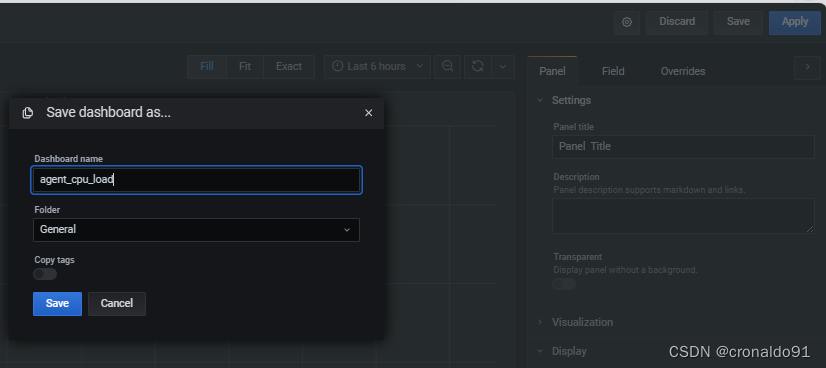Select the Fill view mode
826x368 pixels.
pos(207,66)
